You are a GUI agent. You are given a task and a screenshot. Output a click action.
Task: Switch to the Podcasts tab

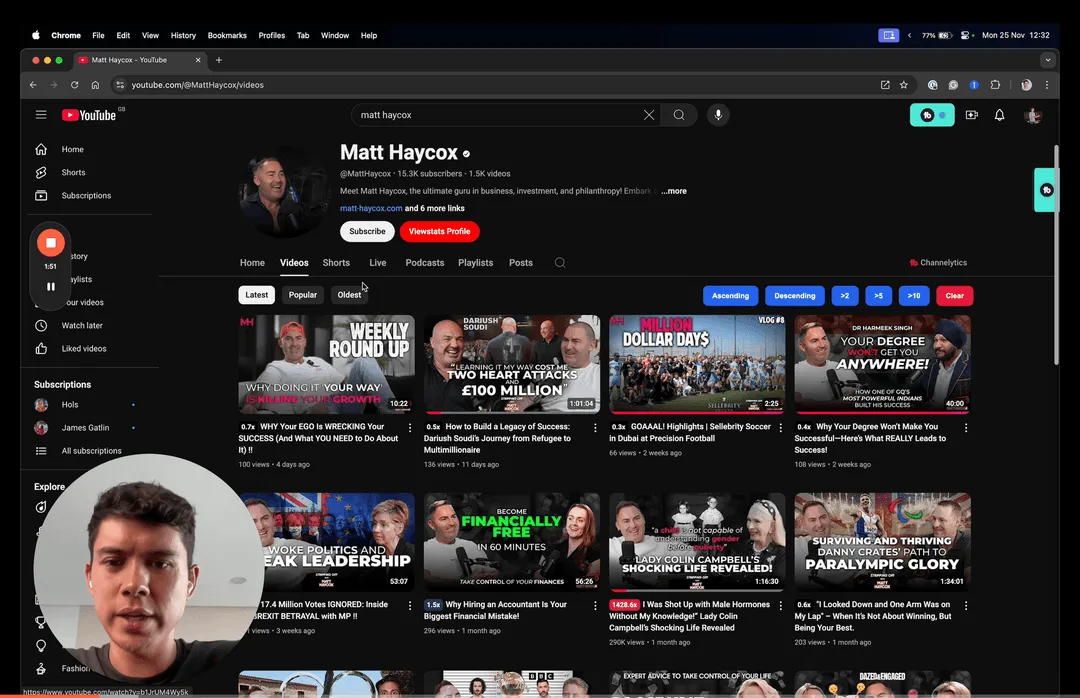pos(424,263)
